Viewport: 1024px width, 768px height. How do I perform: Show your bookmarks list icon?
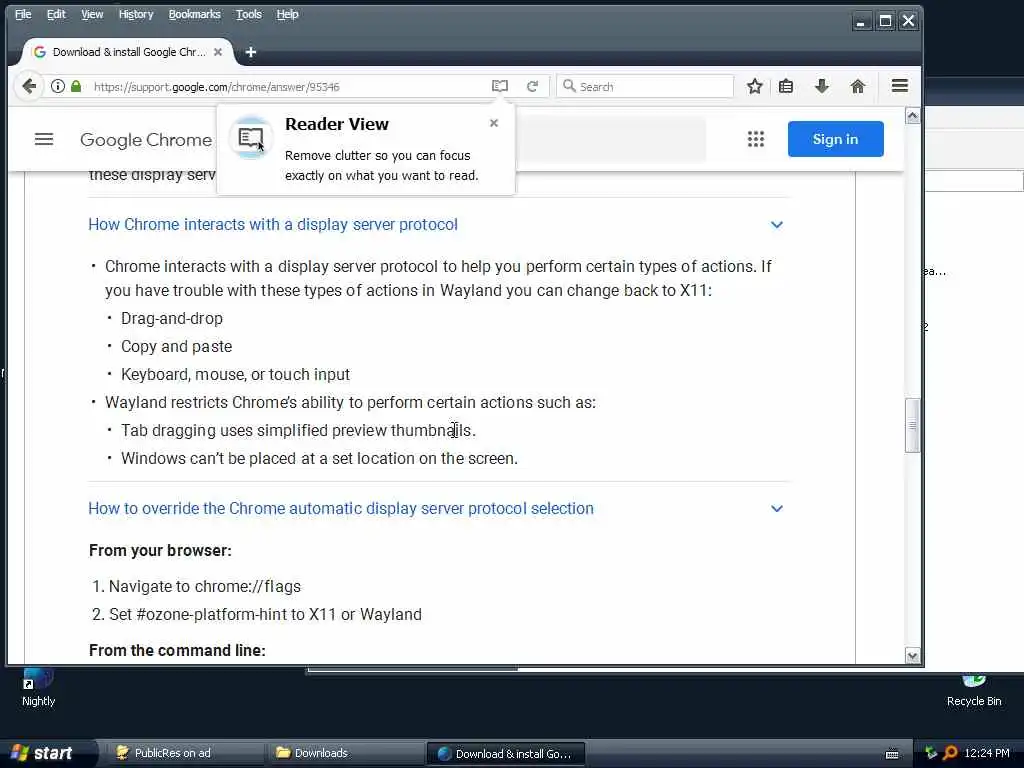[x=786, y=86]
